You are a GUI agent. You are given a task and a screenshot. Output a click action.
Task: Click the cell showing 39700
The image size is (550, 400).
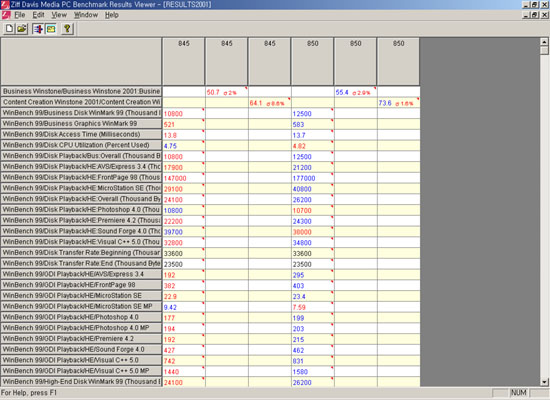pyautogui.click(x=183, y=232)
